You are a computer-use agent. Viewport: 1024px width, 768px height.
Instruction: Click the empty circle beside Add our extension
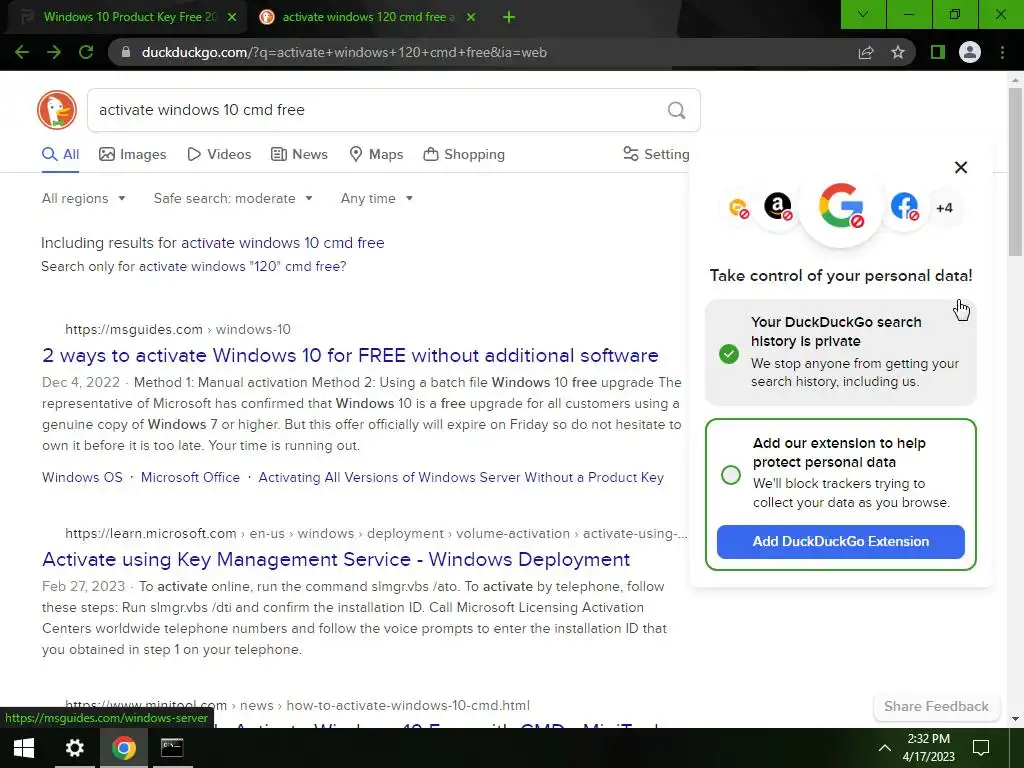point(731,475)
